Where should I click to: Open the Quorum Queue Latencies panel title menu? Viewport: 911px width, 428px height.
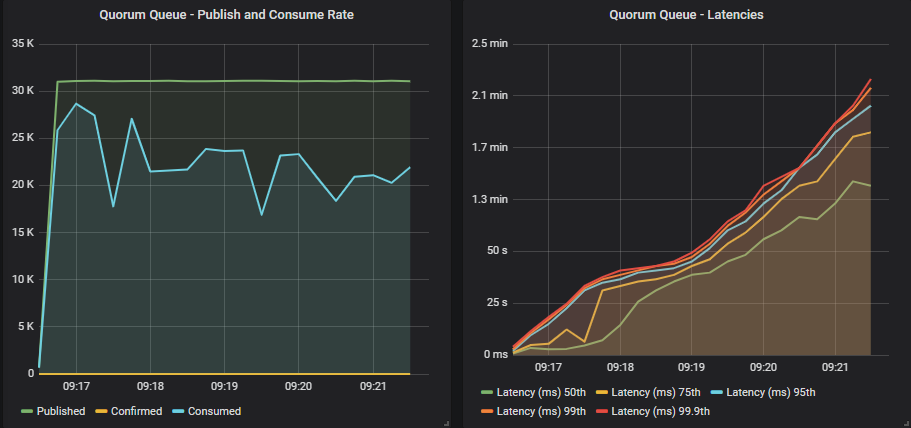tap(681, 15)
